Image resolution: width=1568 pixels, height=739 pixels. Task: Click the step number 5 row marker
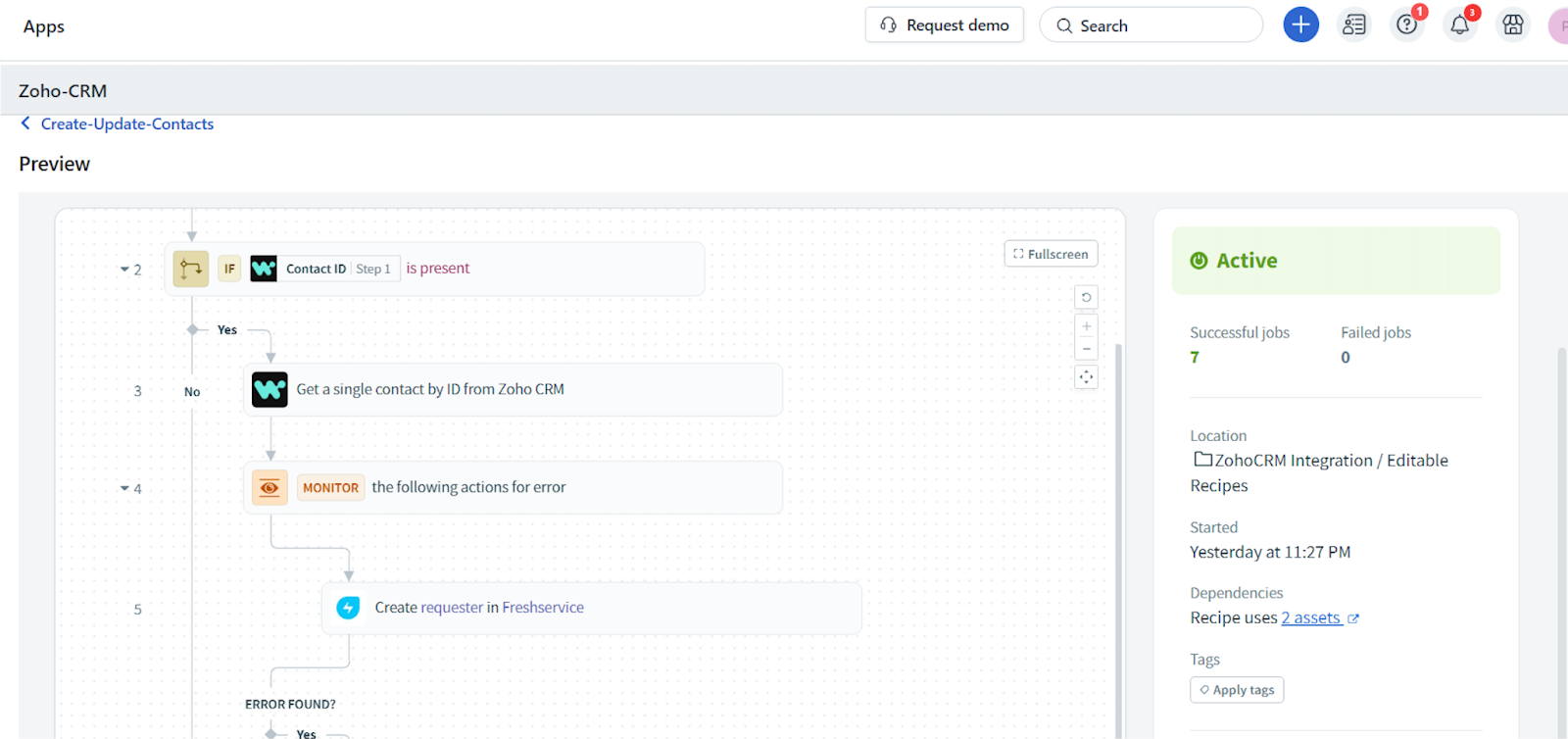click(x=138, y=610)
